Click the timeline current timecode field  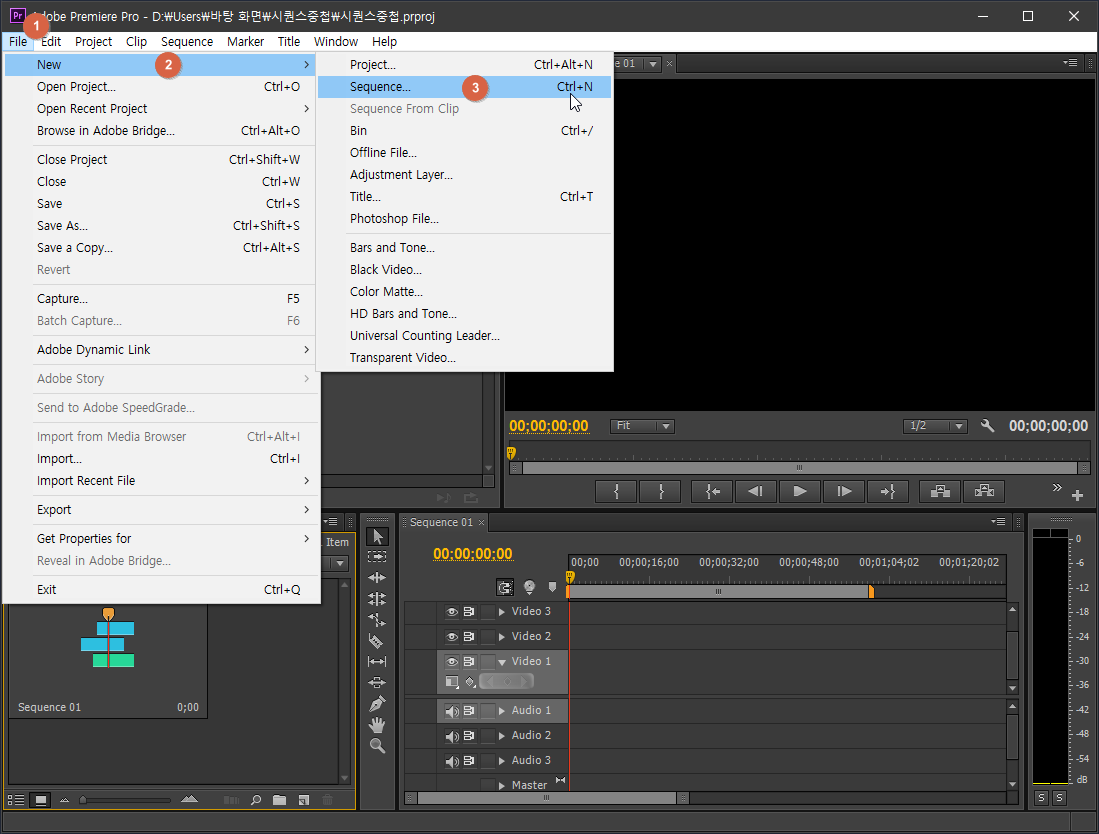pyautogui.click(x=472, y=554)
